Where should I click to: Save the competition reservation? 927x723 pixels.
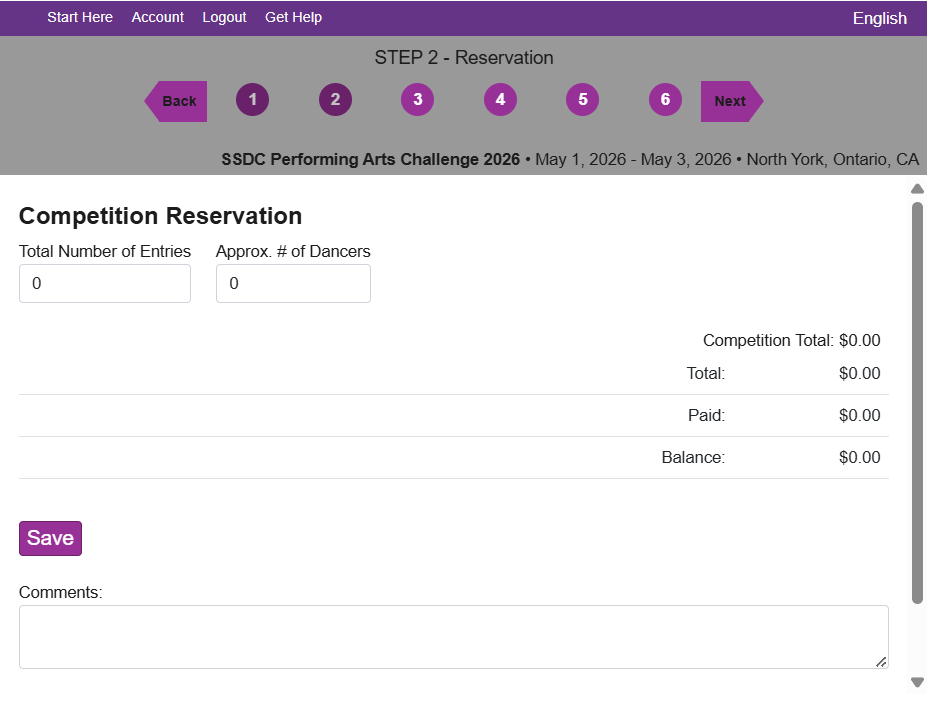point(50,538)
